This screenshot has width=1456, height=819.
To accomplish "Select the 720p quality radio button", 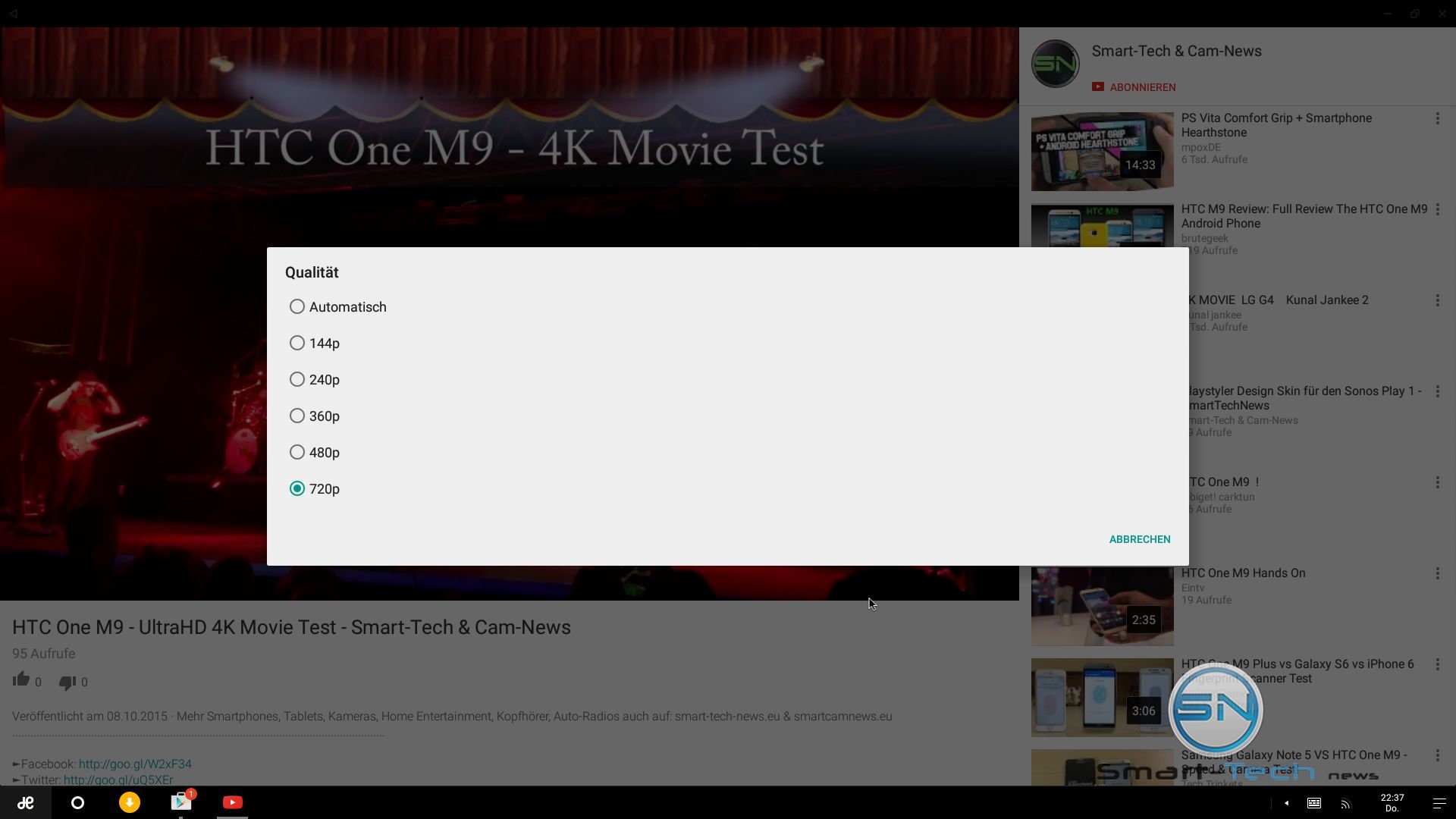I will pyautogui.click(x=297, y=489).
